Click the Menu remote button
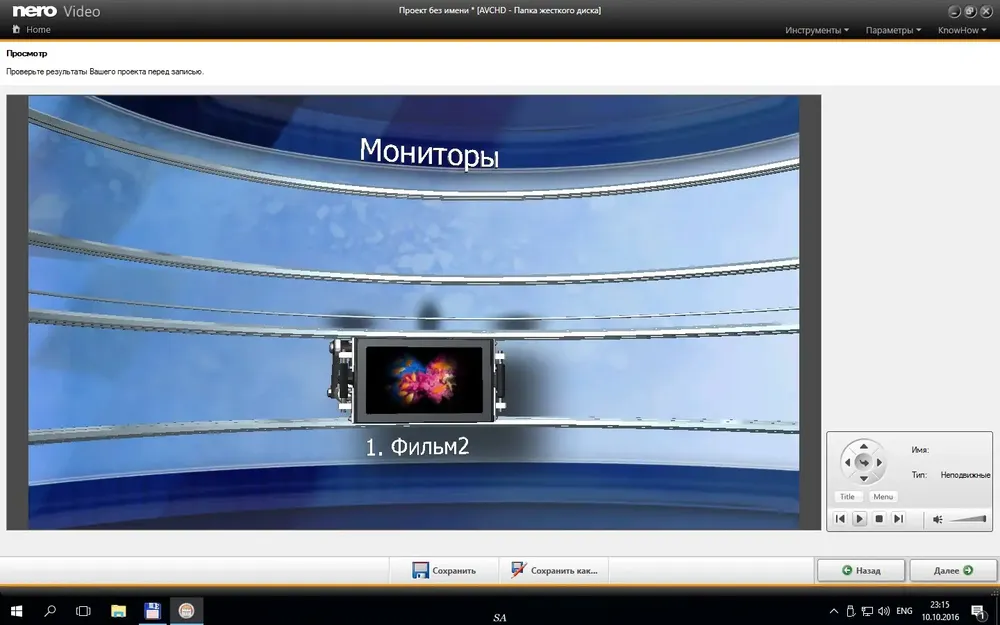 coord(883,496)
